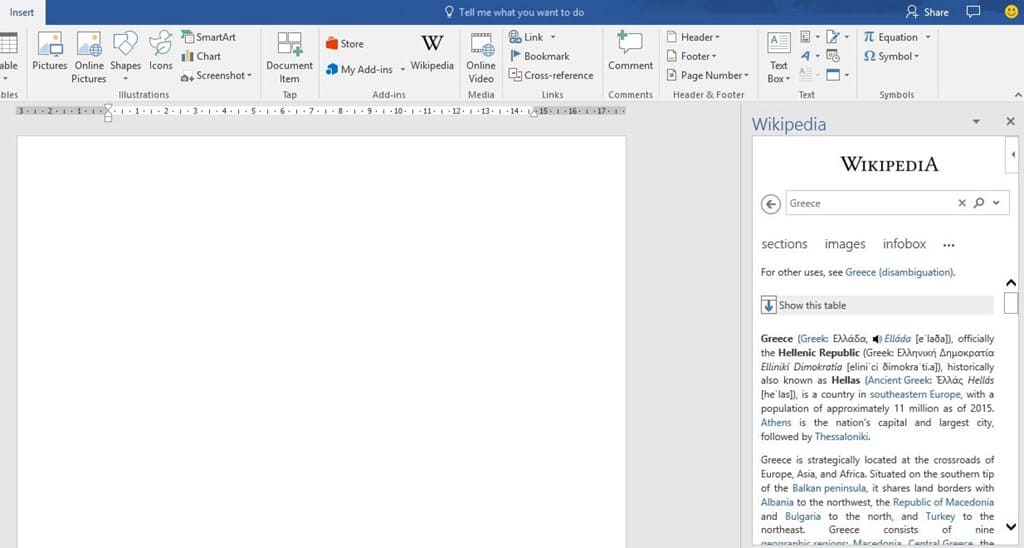Open the Albania link
This screenshot has height=548, width=1024.
[x=777, y=502]
